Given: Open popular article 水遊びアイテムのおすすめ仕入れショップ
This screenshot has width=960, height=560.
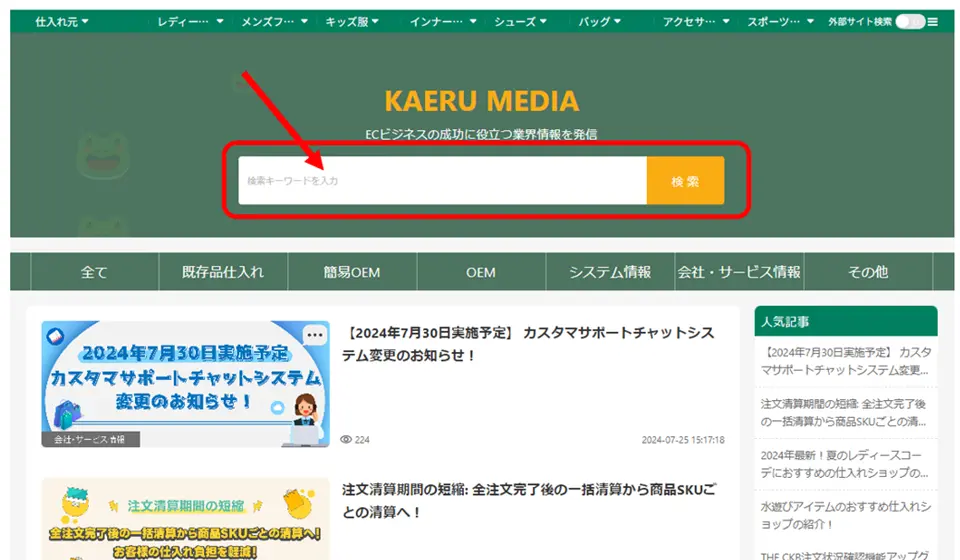Looking at the screenshot, I should pos(846,515).
